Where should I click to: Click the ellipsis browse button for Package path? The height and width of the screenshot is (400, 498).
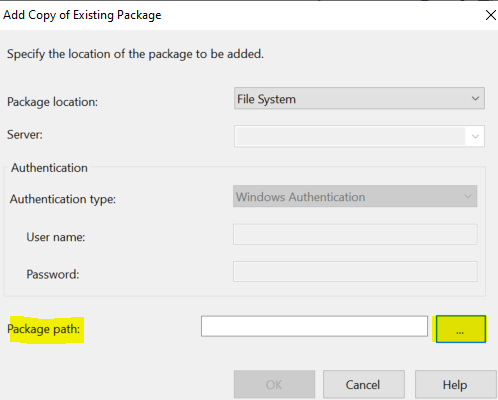461,329
